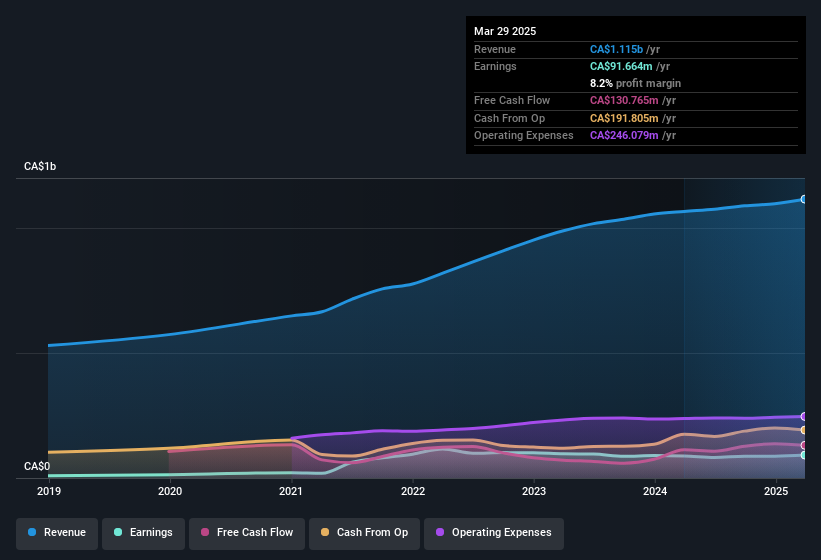The height and width of the screenshot is (560, 821).
Task: Click the teal Earnings endpoint marker
Action: tap(803, 455)
